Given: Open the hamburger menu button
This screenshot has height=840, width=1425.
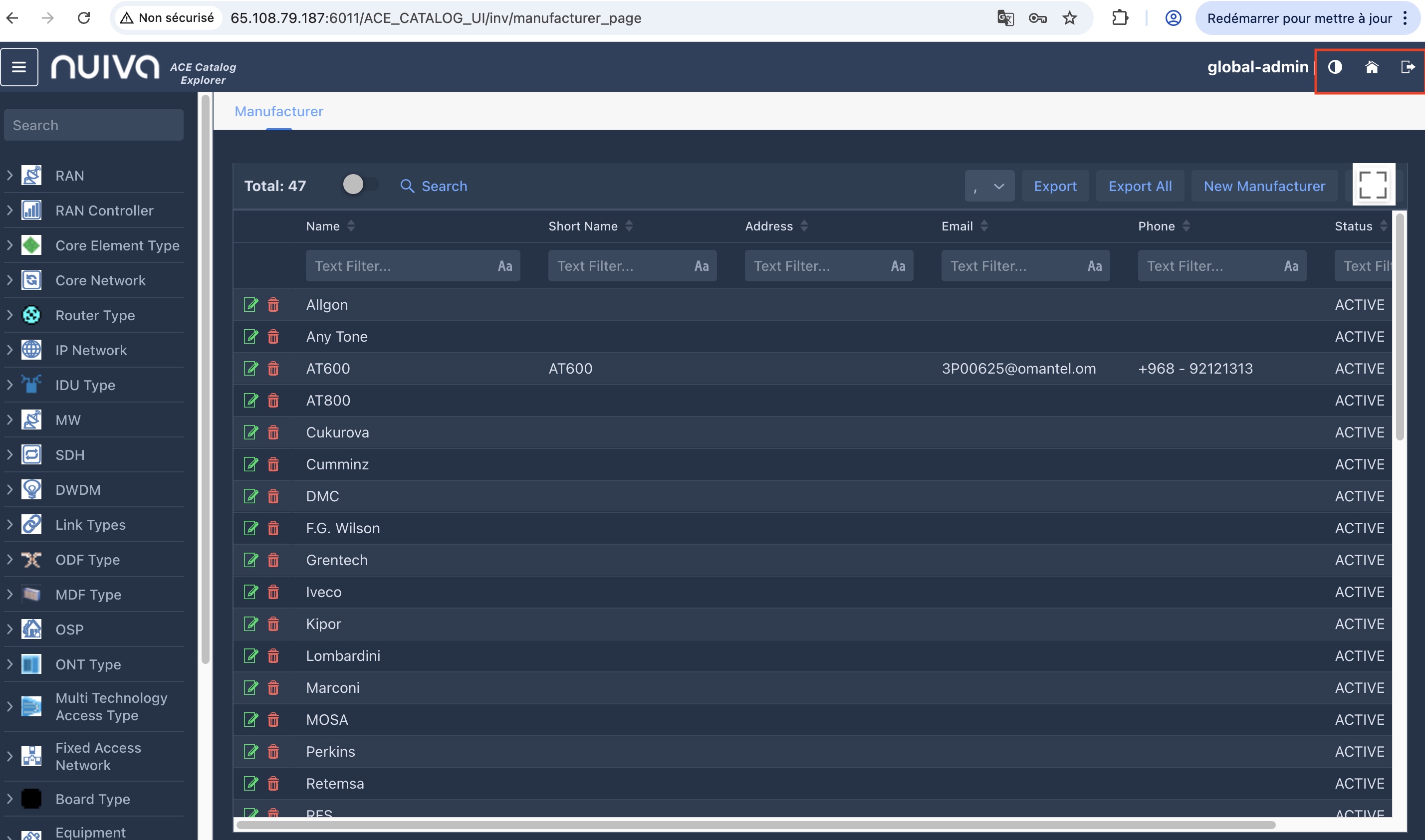Looking at the screenshot, I should point(19,67).
